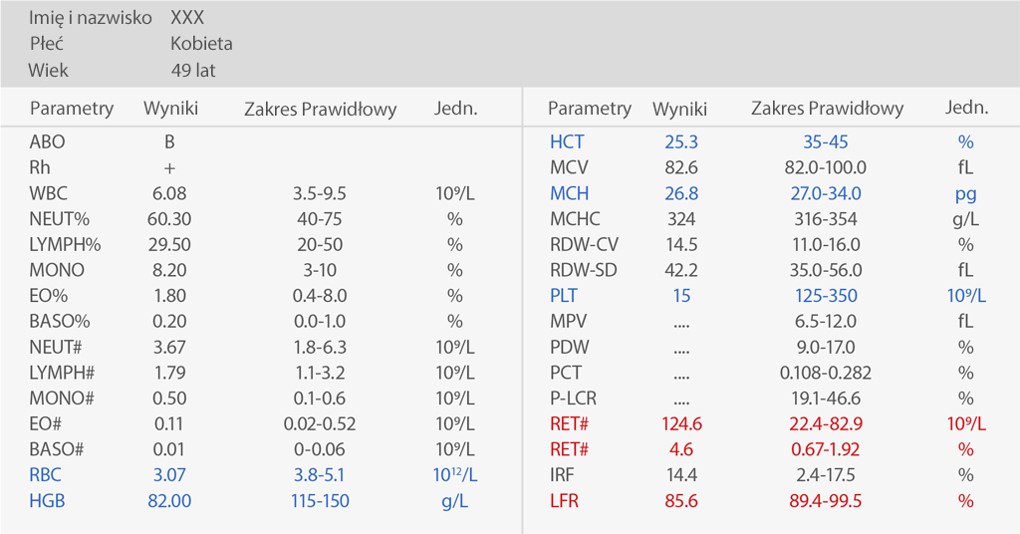Click the Płeć value Kobieta
This screenshot has width=1020, height=534.
[x=201, y=44]
